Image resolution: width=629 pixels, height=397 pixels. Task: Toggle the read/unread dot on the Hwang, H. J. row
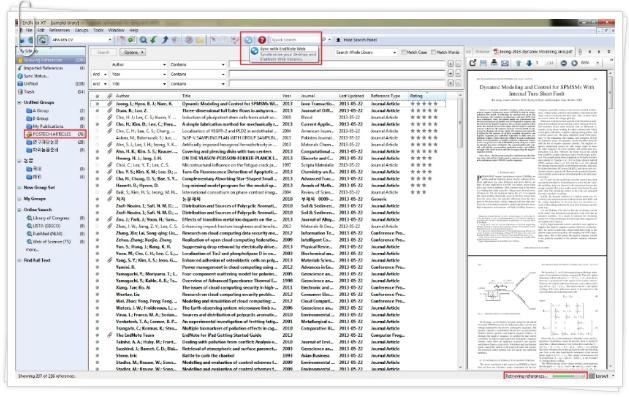pos(97,158)
